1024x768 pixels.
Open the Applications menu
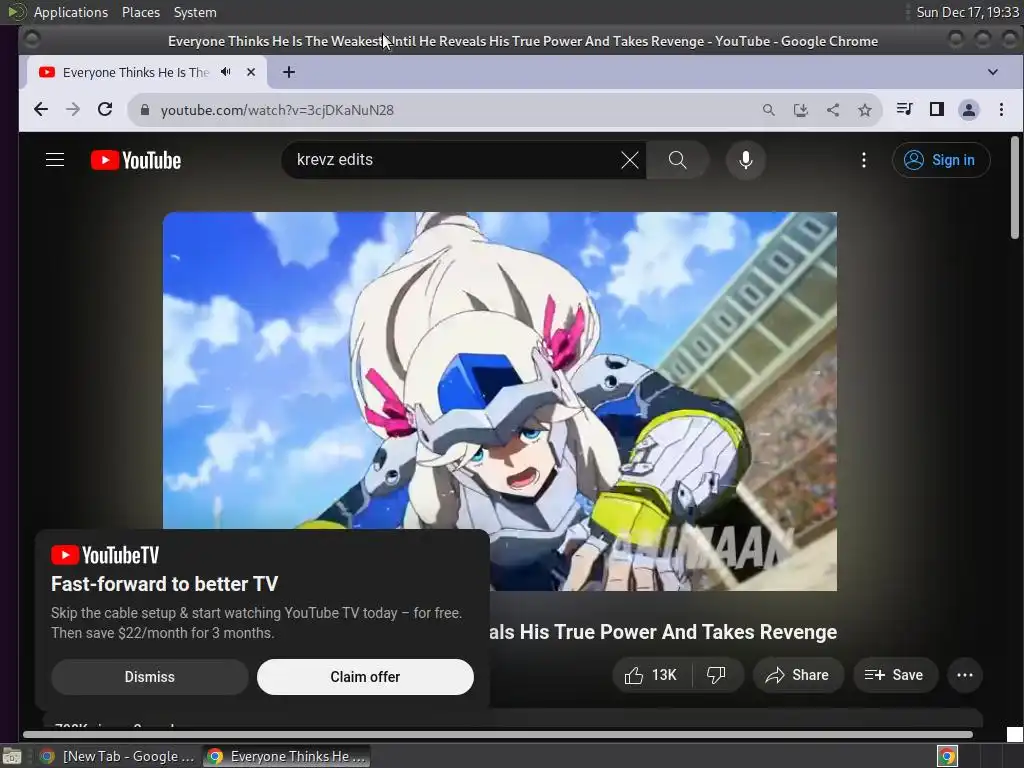click(71, 12)
